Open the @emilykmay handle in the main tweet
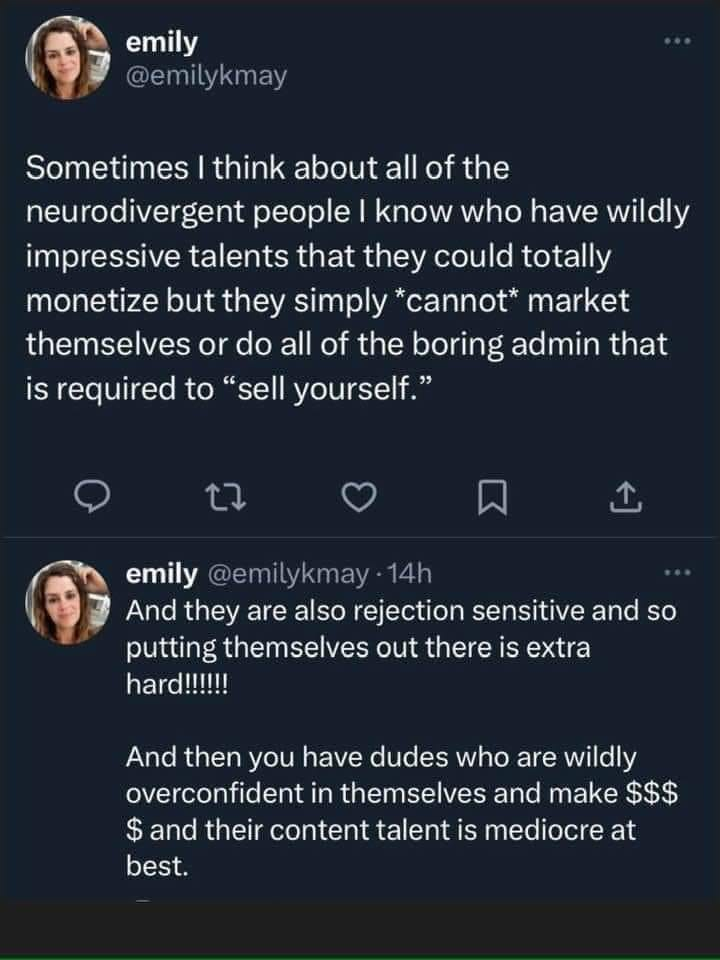This screenshot has height=960, width=720. [206, 77]
